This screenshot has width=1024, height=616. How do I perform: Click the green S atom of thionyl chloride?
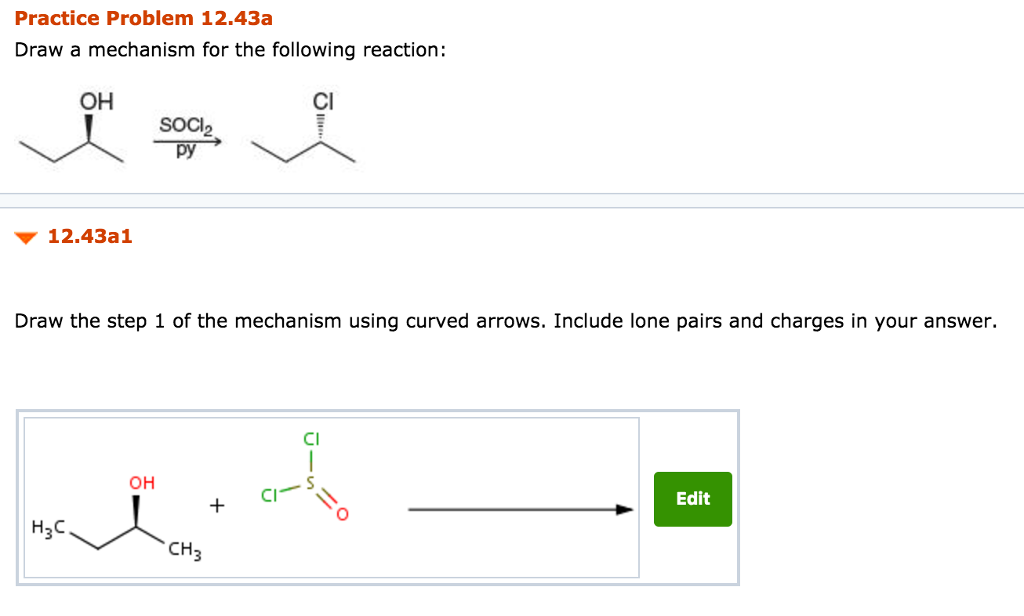coord(311,482)
